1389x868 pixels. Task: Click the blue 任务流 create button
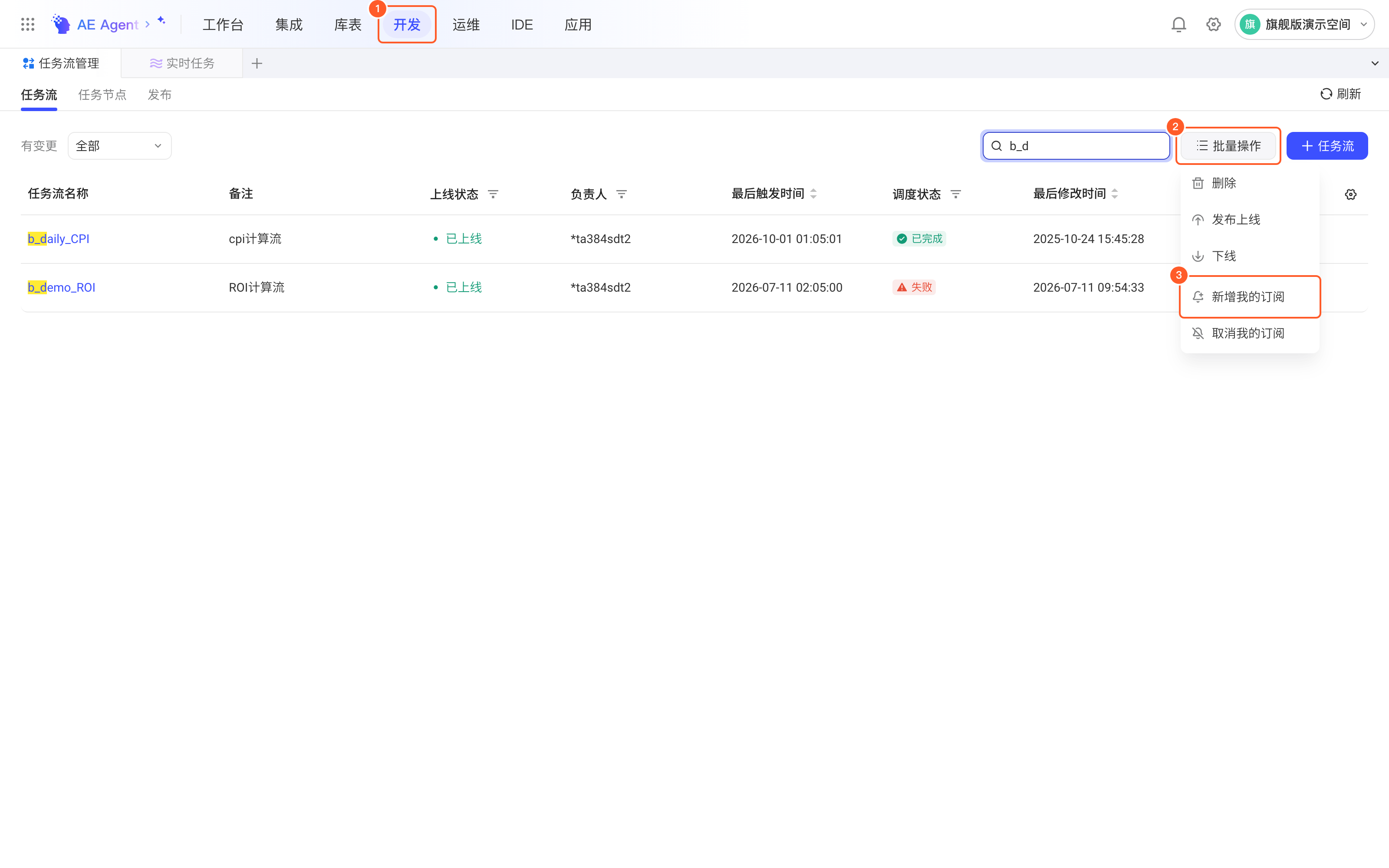[x=1327, y=146]
